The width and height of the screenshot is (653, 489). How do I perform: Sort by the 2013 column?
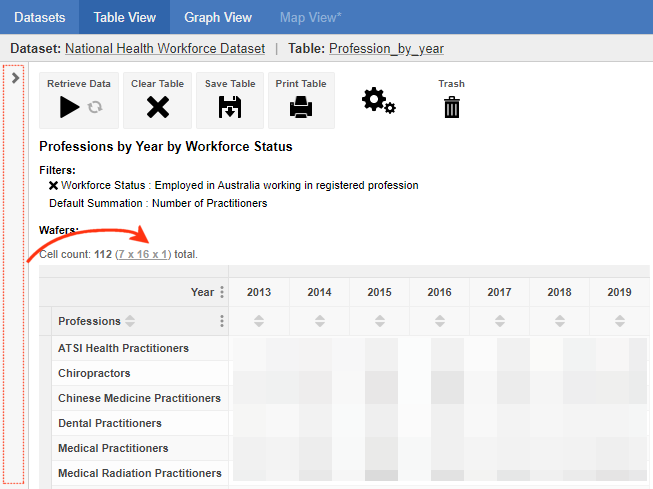pos(259,322)
